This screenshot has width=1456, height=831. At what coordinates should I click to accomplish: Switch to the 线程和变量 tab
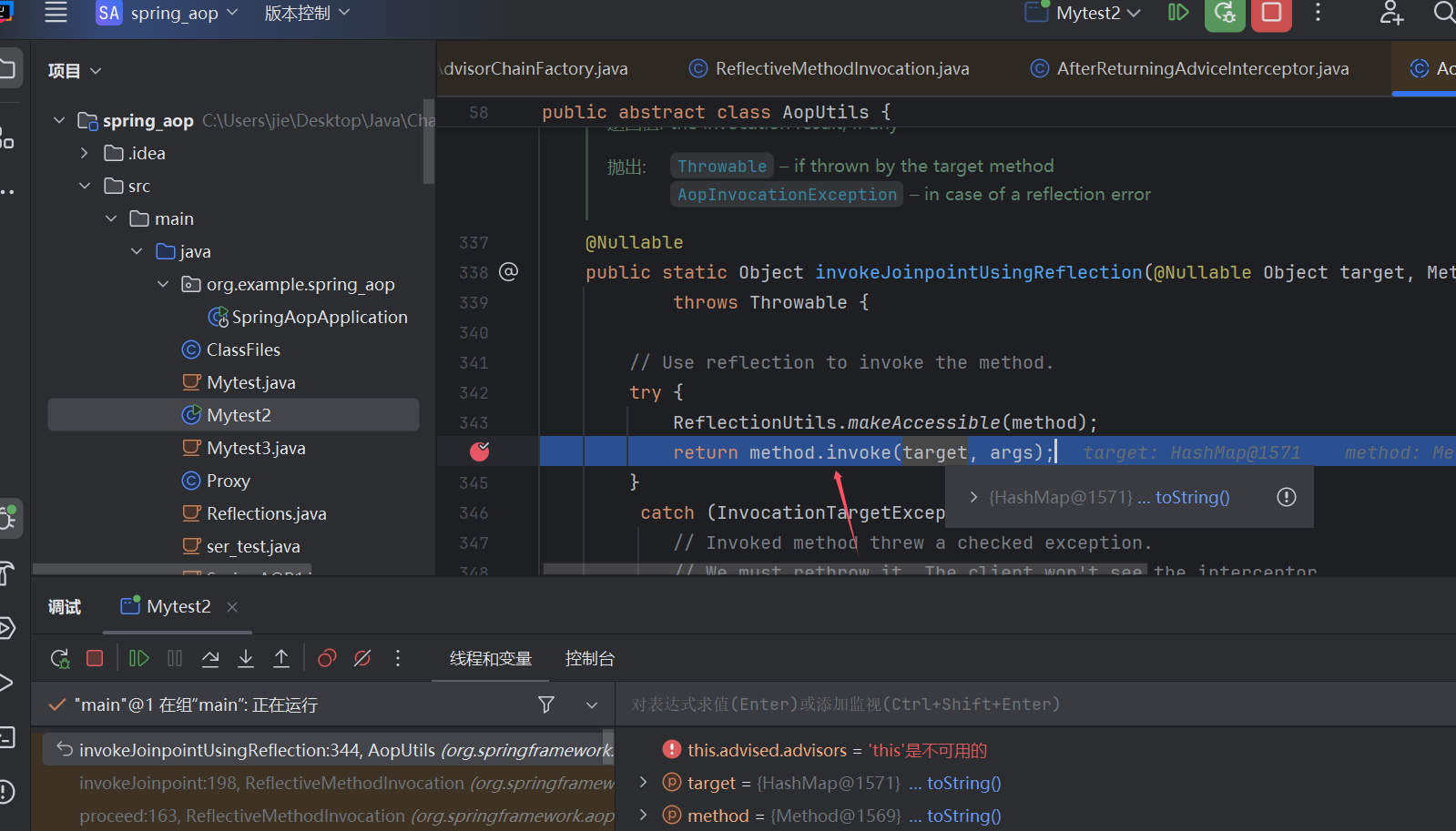click(491, 658)
